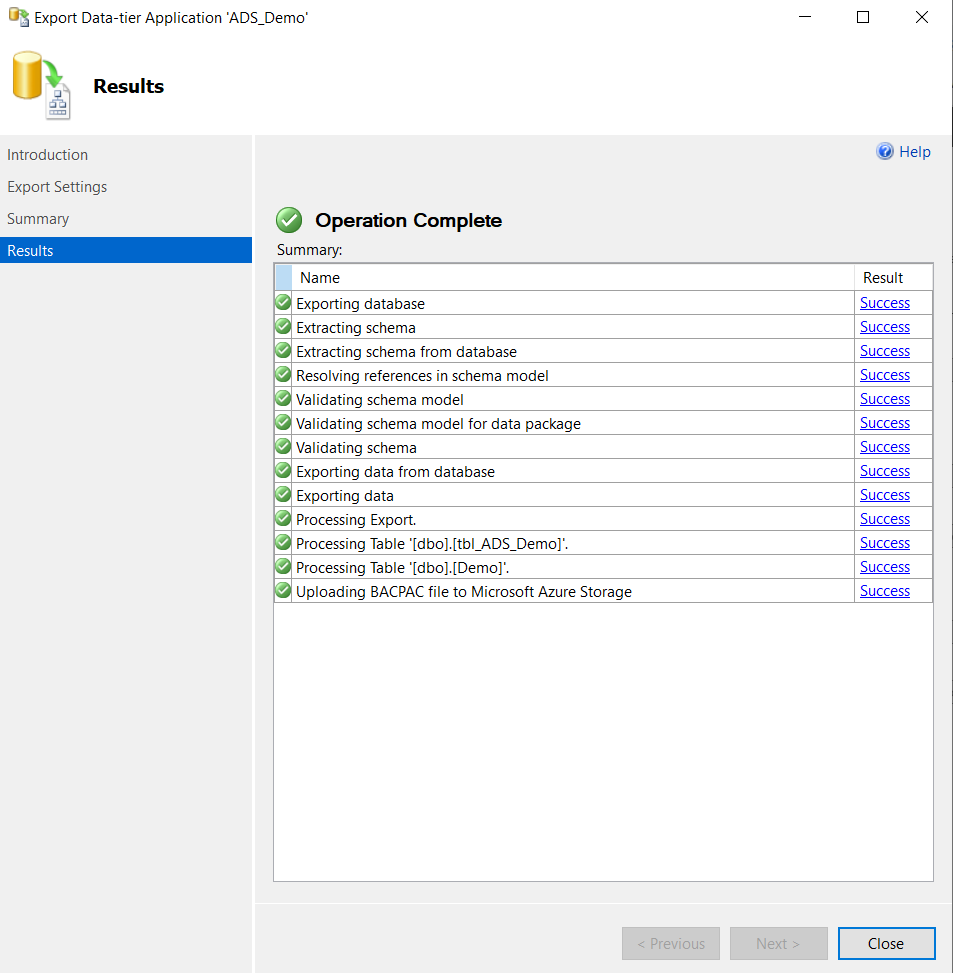Click the checkmark beside Validating schema model for data package

click(283, 423)
